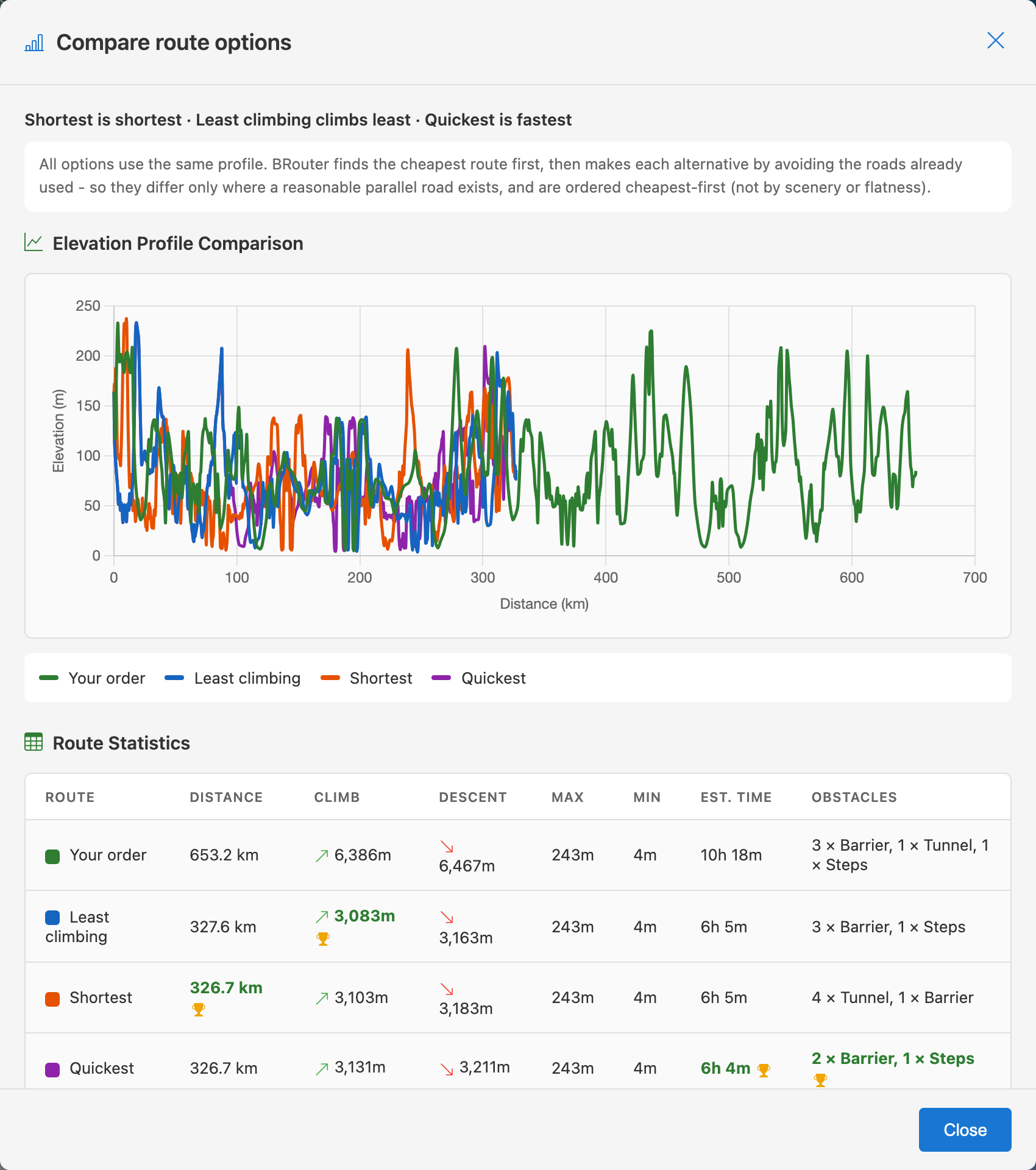Click the purple Quickest legend line
Screen dimensions: 1036x1170
point(441,678)
